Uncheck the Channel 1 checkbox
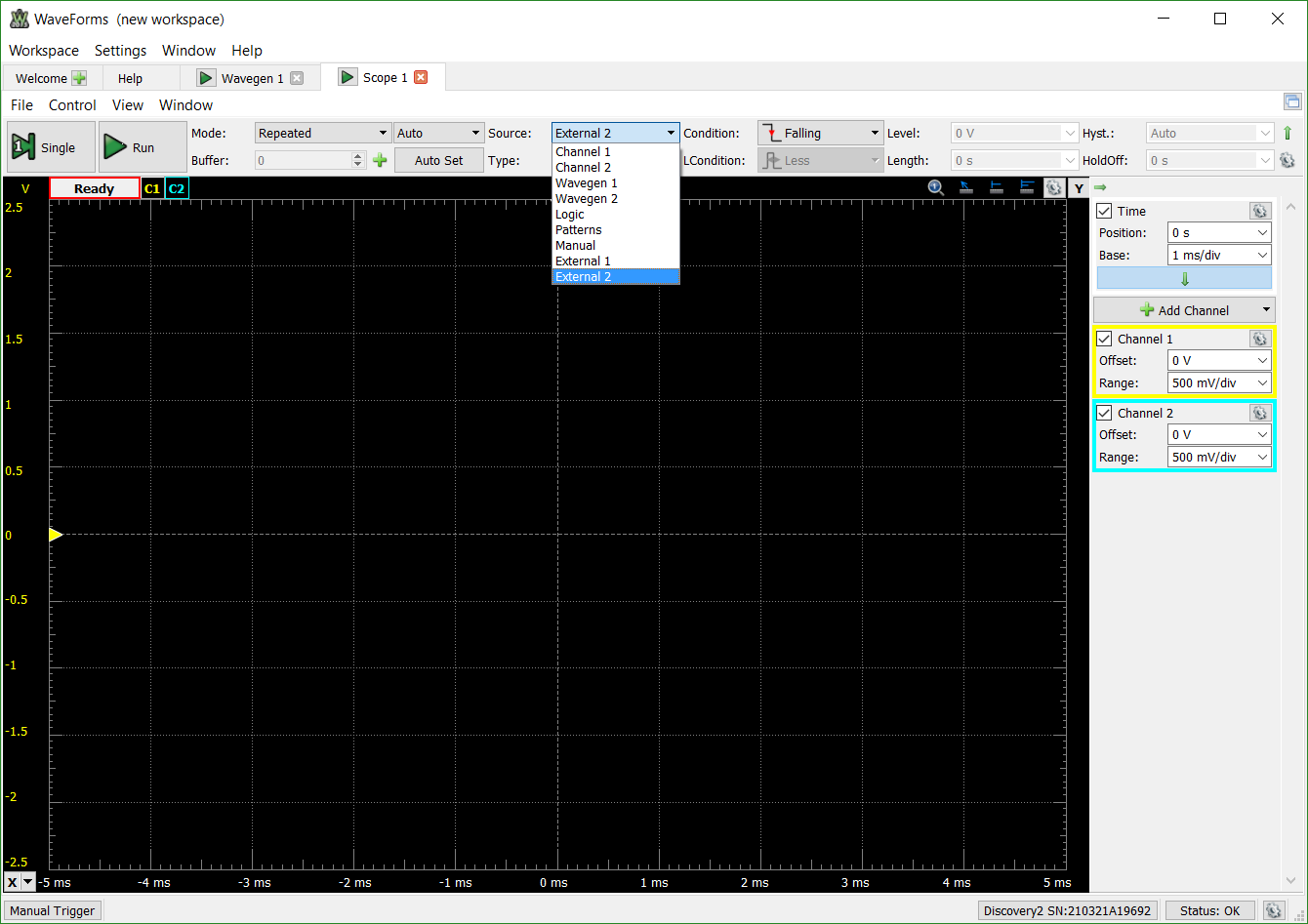Viewport: 1308px width, 924px height. (1105, 339)
